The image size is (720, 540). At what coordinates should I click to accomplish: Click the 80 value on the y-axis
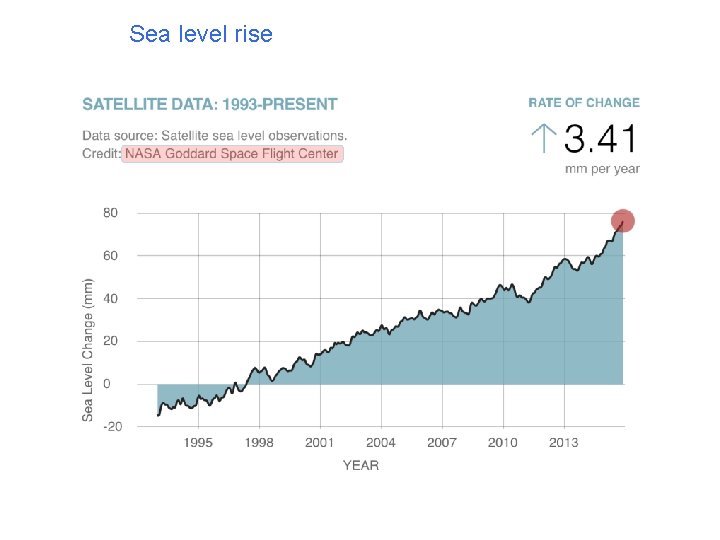coord(110,213)
